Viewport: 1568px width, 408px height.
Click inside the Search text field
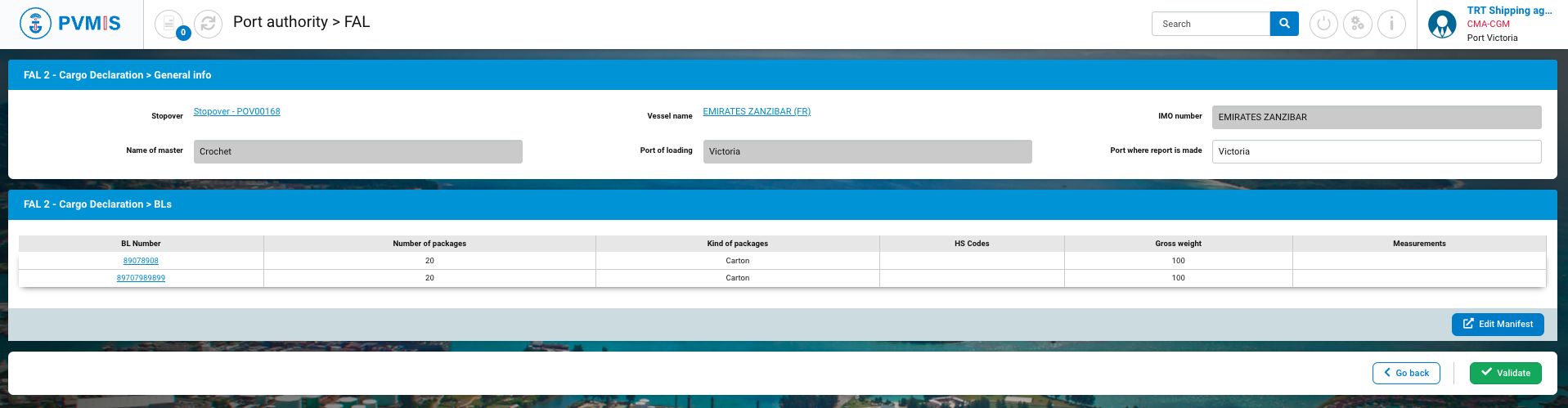coord(1211,24)
